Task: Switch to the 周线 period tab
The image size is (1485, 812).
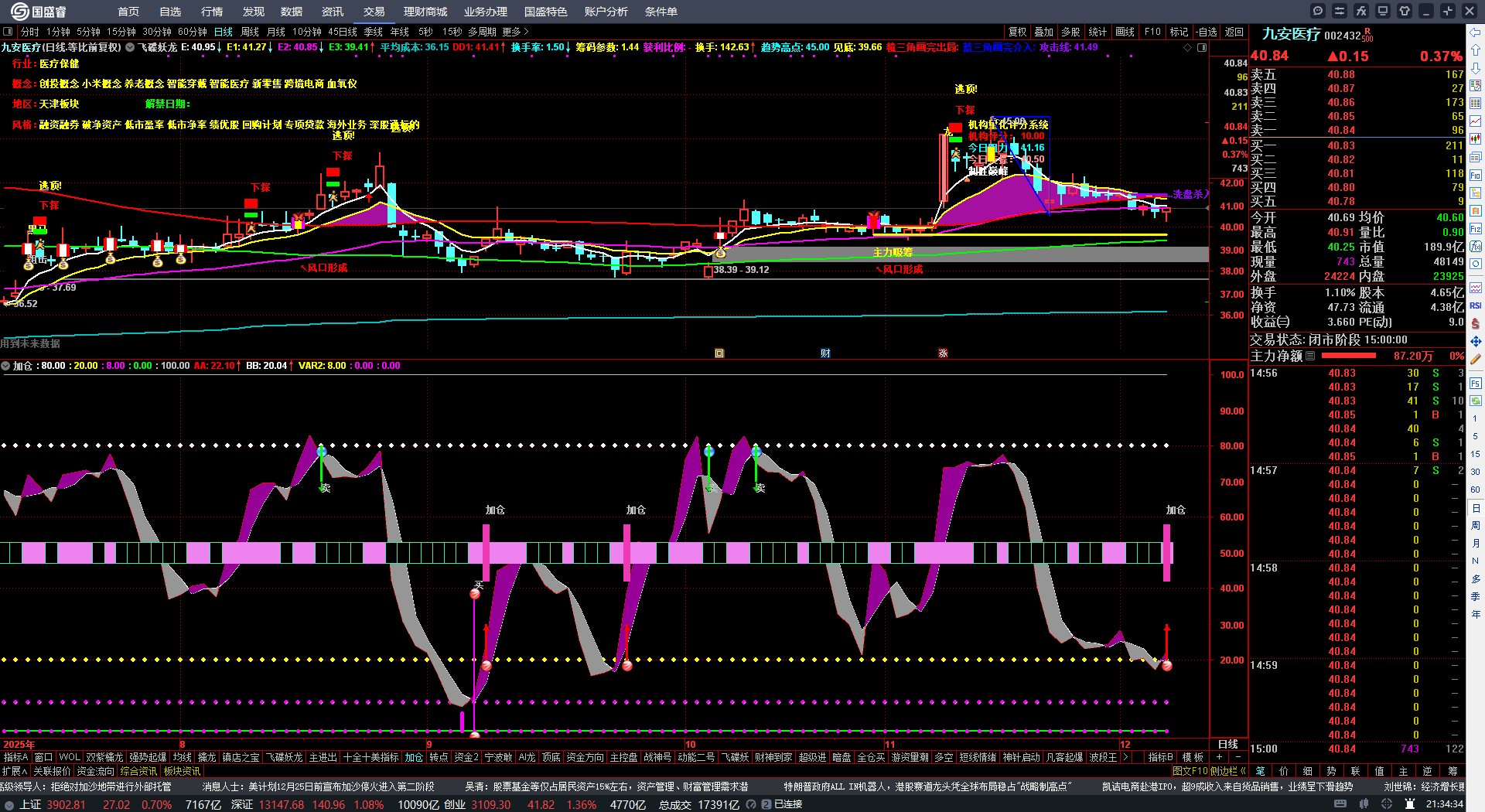Action: coord(250,32)
